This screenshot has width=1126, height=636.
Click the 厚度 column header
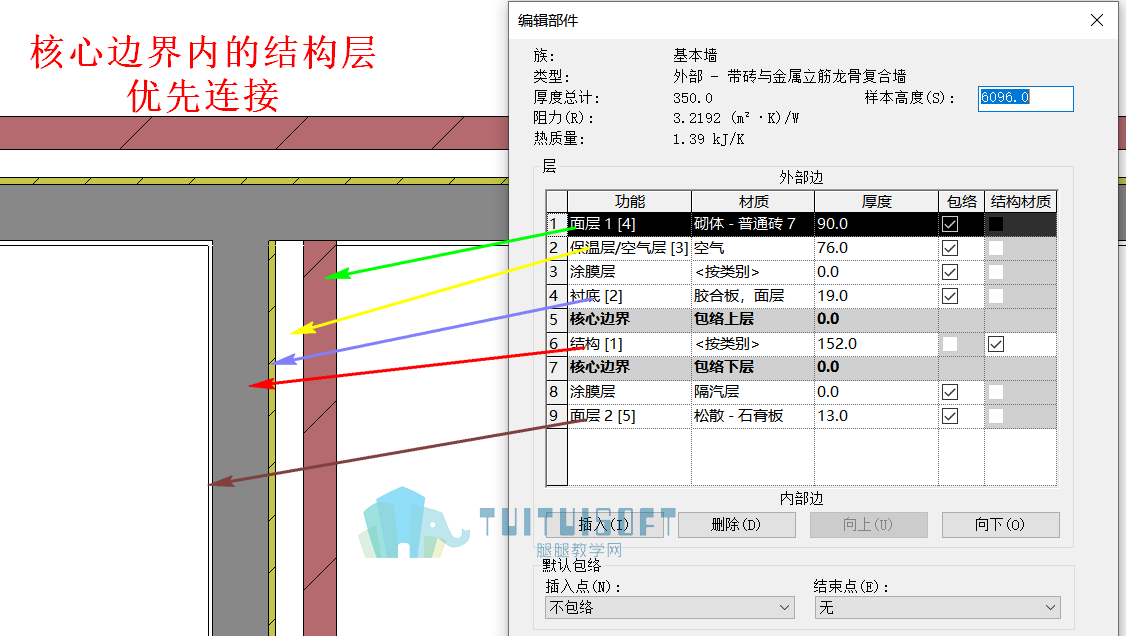(876, 202)
